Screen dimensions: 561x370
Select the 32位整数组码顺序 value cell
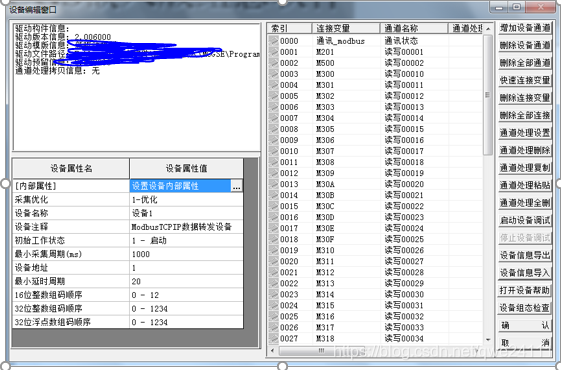(186, 308)
